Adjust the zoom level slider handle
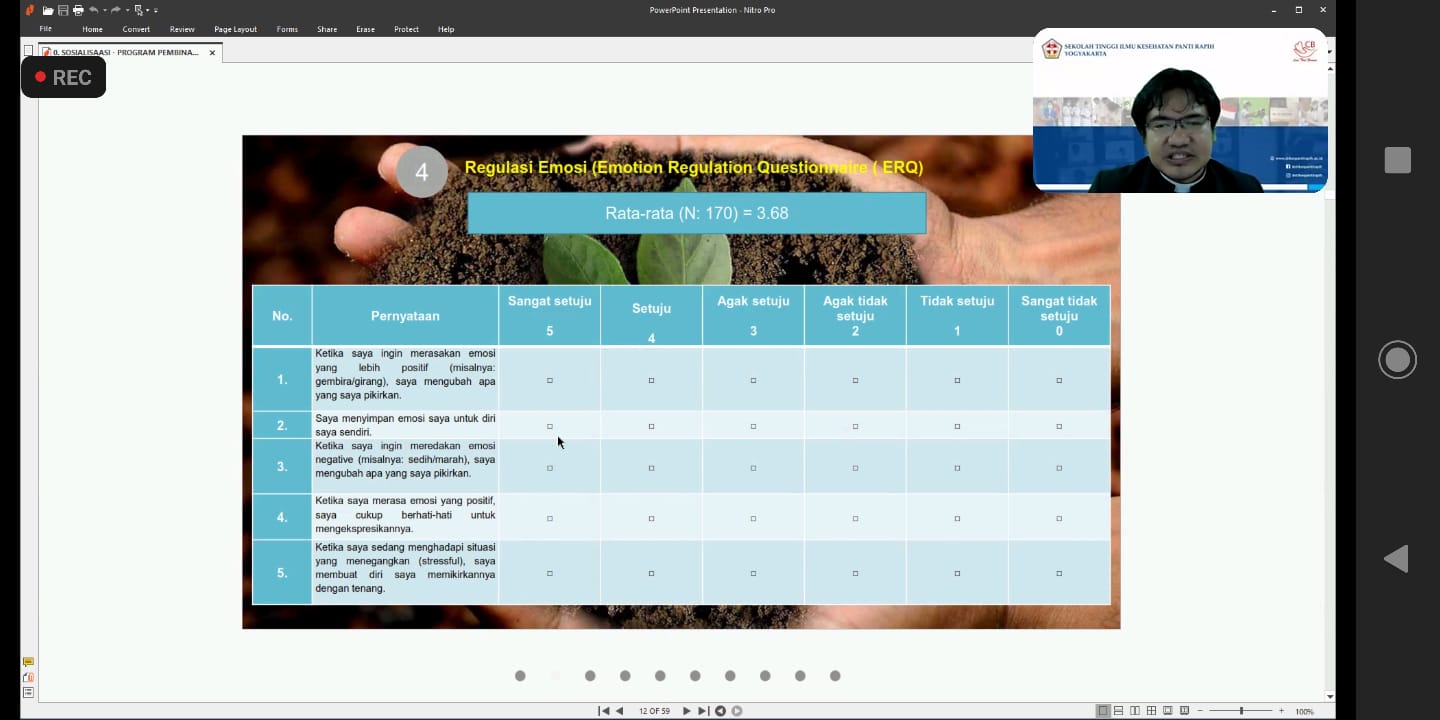This screenshot has width=1440, height=720. [1241, 711]
